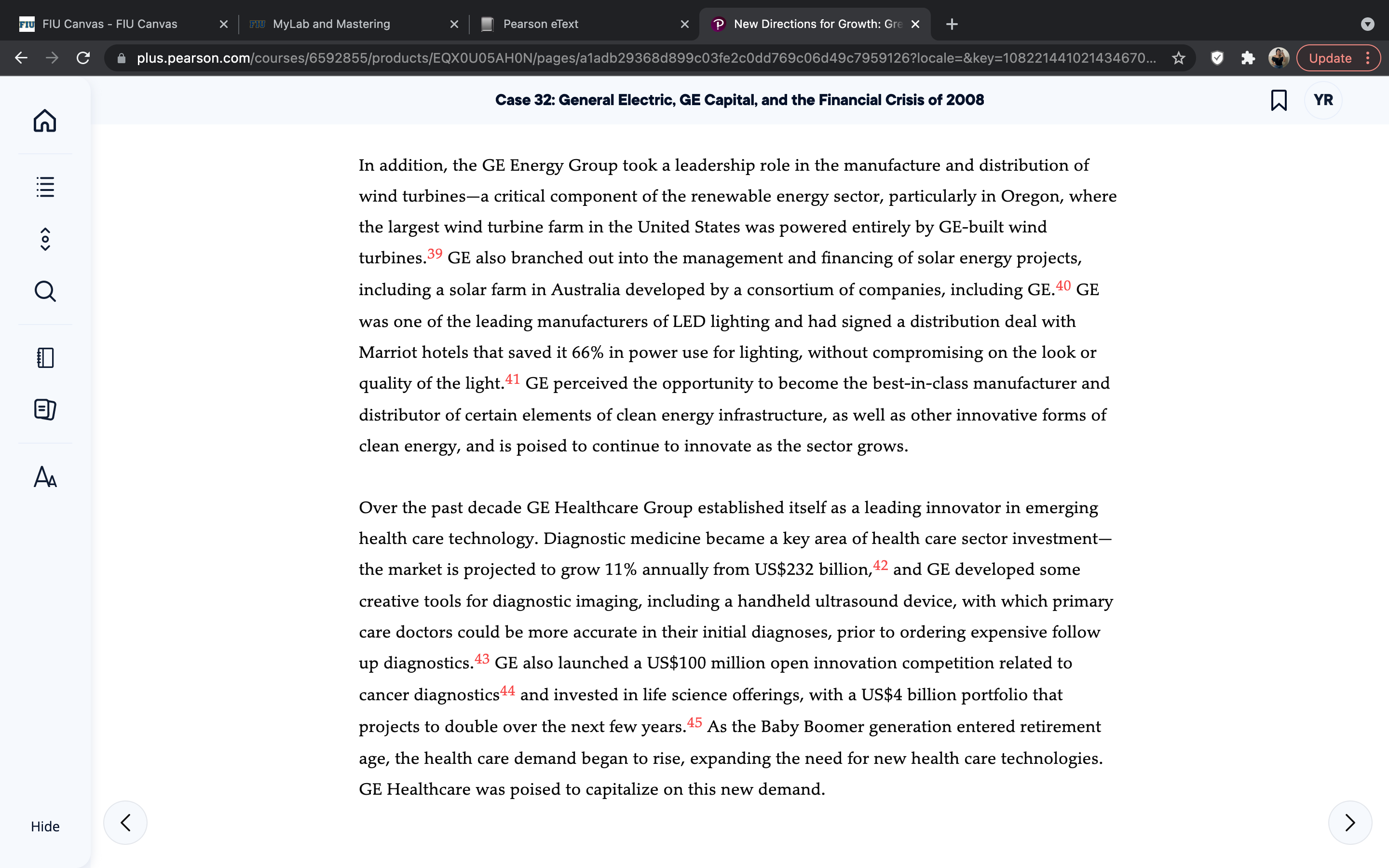Open the eText home icon
The image size is (1389, 868).
45,121
